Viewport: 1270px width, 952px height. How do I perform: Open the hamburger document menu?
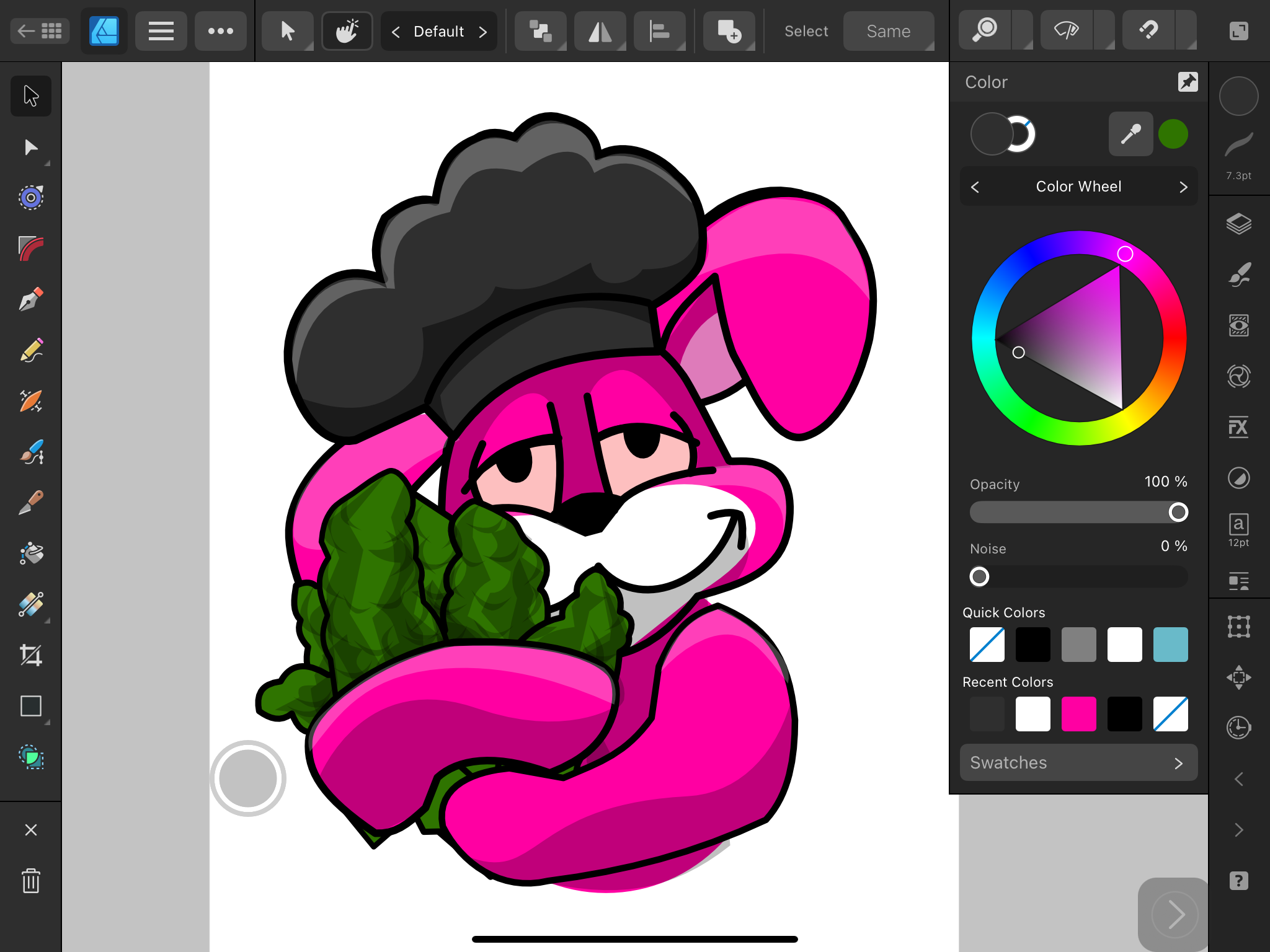pyautogui.click(x=161, y=30)
